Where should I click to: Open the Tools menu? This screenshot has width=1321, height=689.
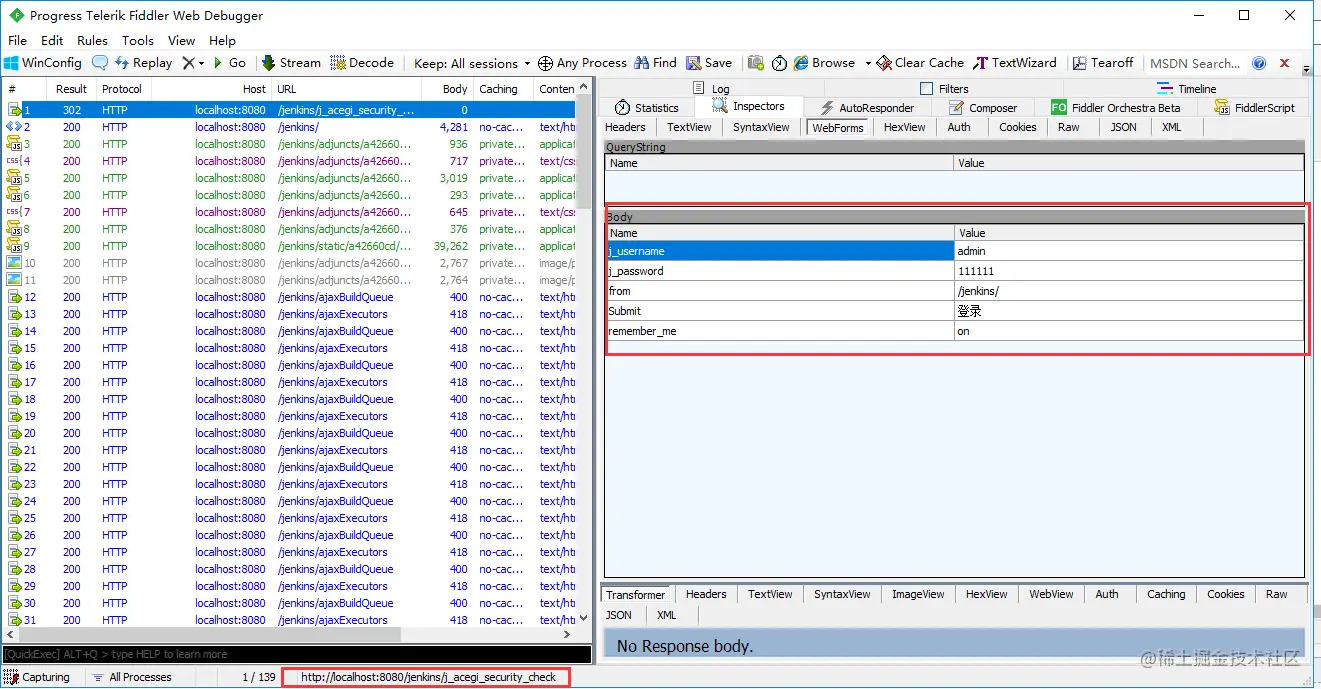click(x=138, y=41)
